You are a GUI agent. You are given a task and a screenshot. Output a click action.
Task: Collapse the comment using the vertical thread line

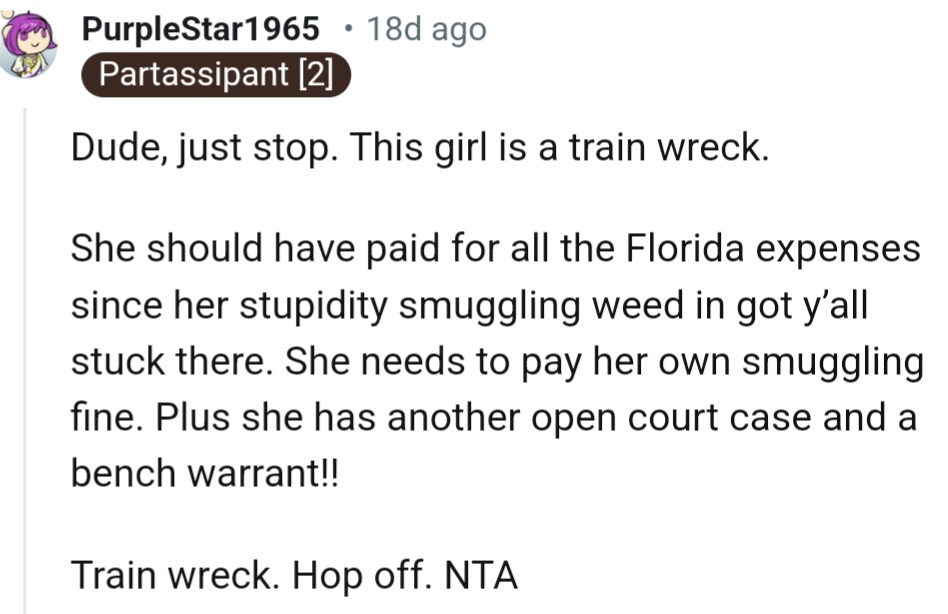coord(25,361)
